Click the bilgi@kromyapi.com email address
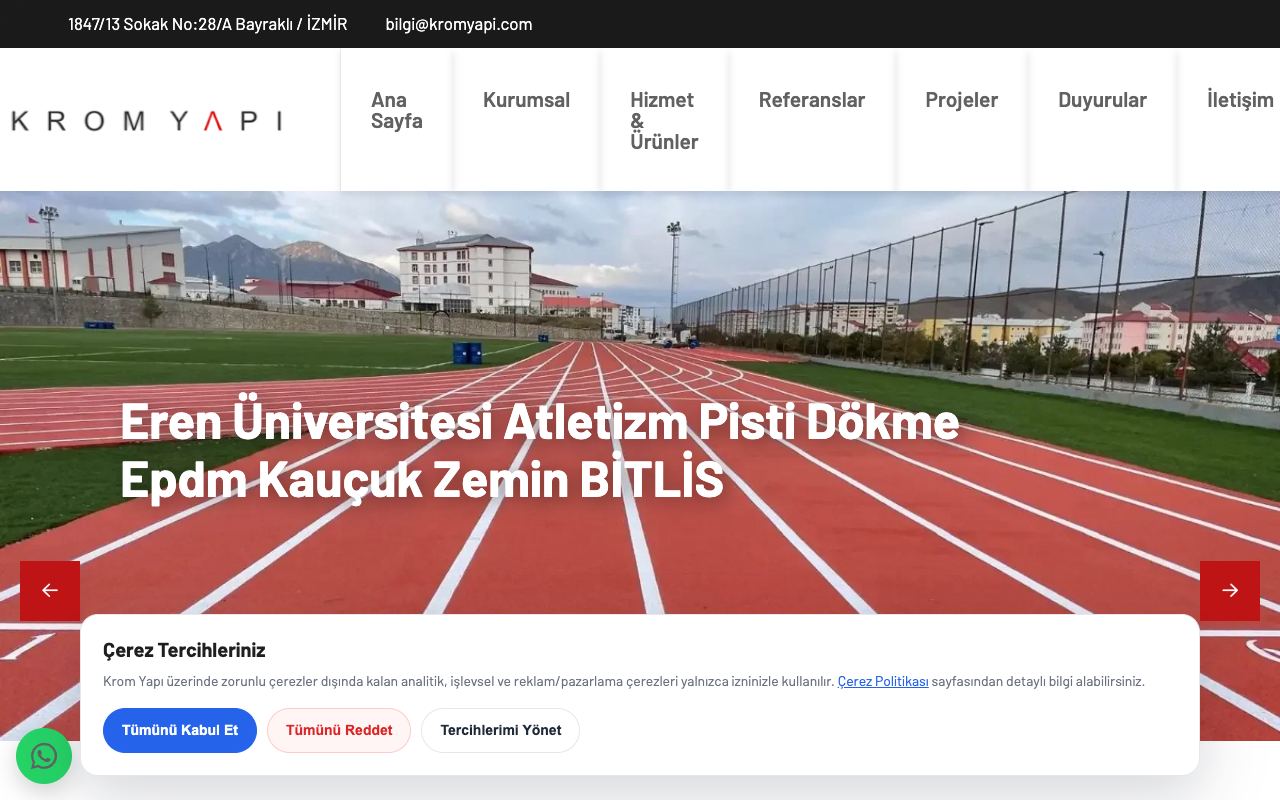Screen dimensions: 1280x800 click(459, 24)
